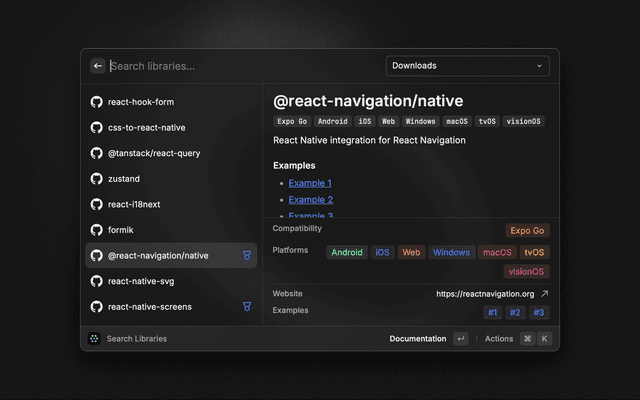
Task: Open the Example 2 link
Action: 310,200
